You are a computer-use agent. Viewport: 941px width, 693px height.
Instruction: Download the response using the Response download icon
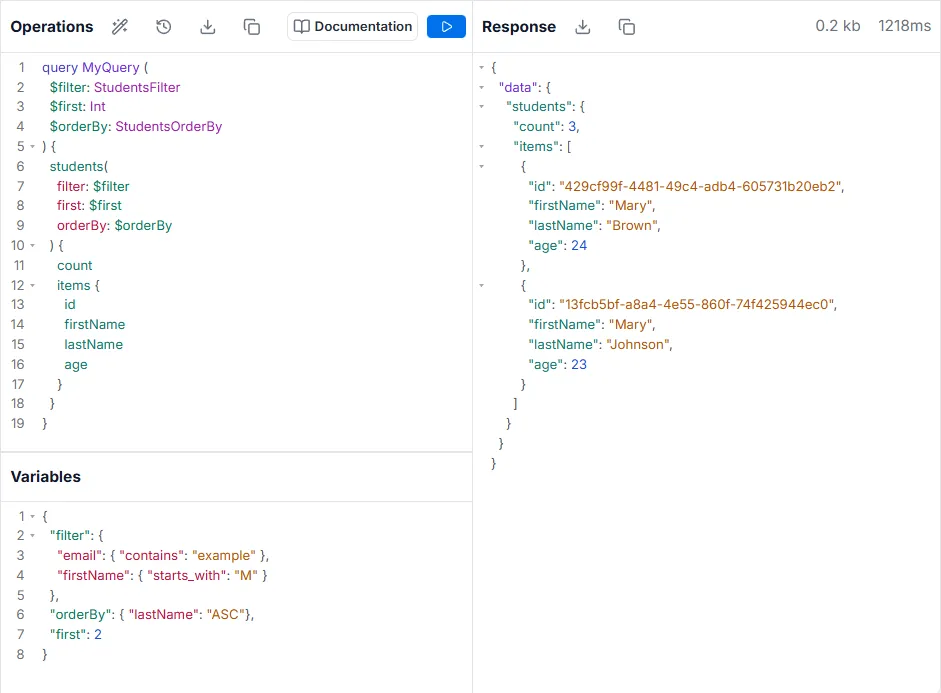click(583, 27)
